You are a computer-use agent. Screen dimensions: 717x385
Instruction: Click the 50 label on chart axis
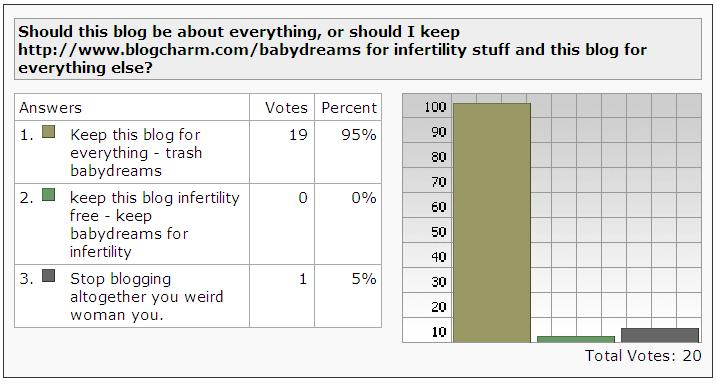(438, 232)
